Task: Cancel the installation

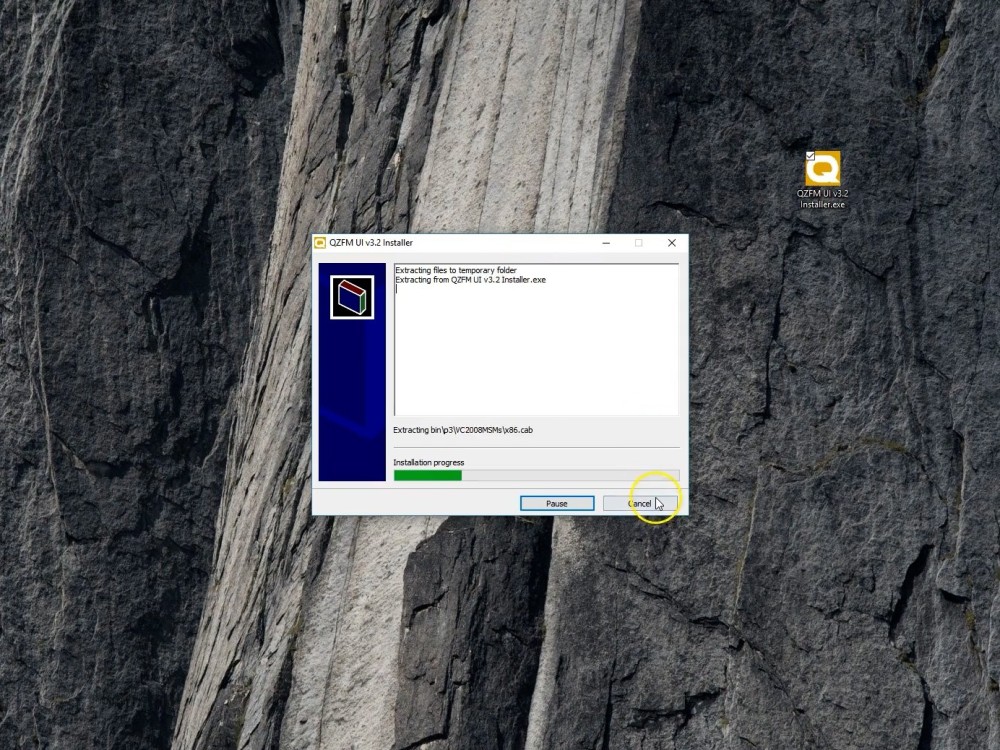Action: click(640, 503)
